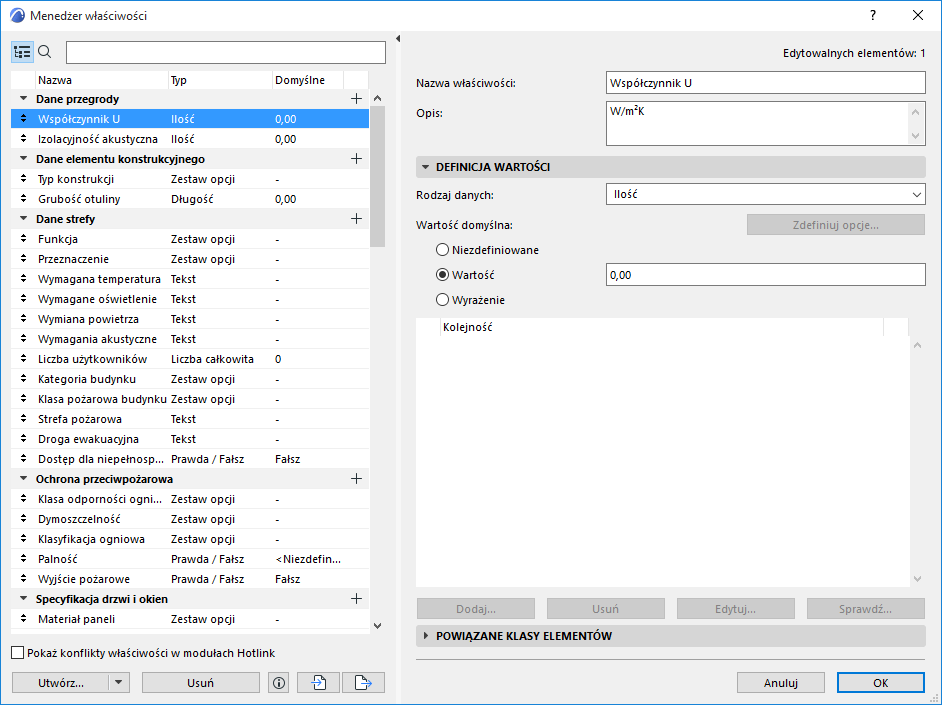Enable Pokaż konflikty właściwości w modułach Hotlink
Viewport: 942px width, 705px height.
pyautogui.click(x=18, y=653)
